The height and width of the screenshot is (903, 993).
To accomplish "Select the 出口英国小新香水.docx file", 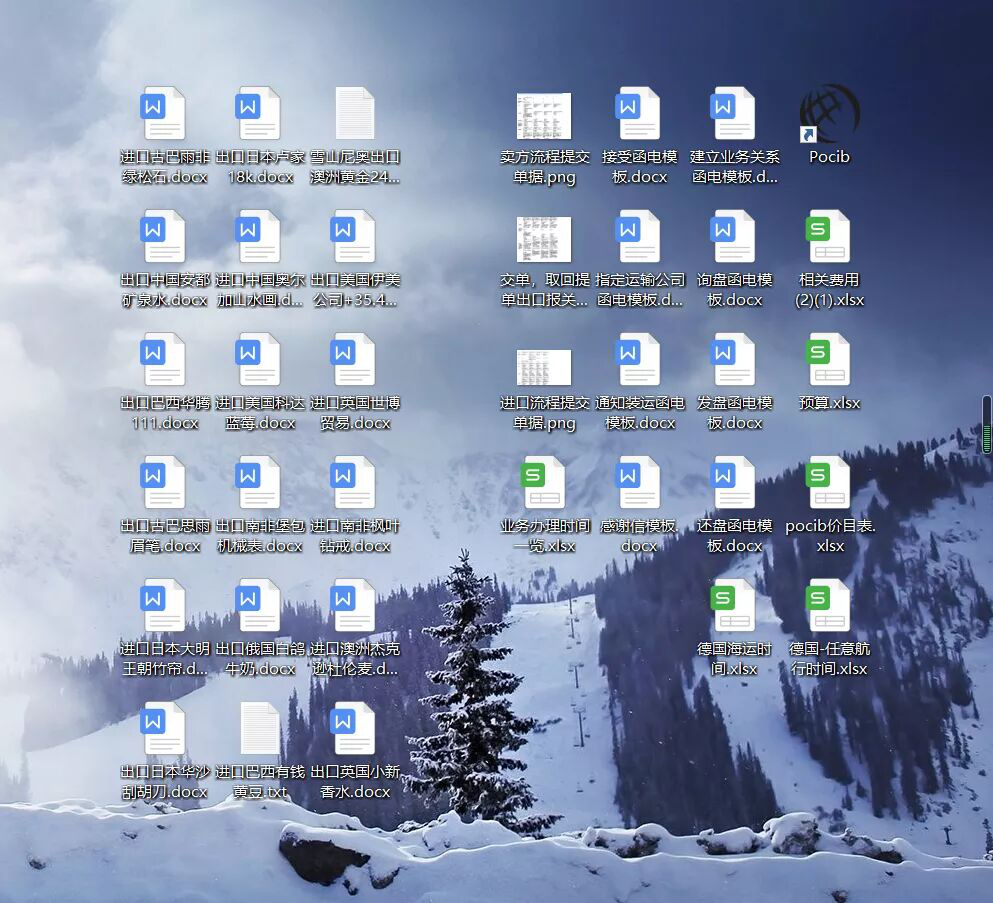I will click(x=354, y=729).
